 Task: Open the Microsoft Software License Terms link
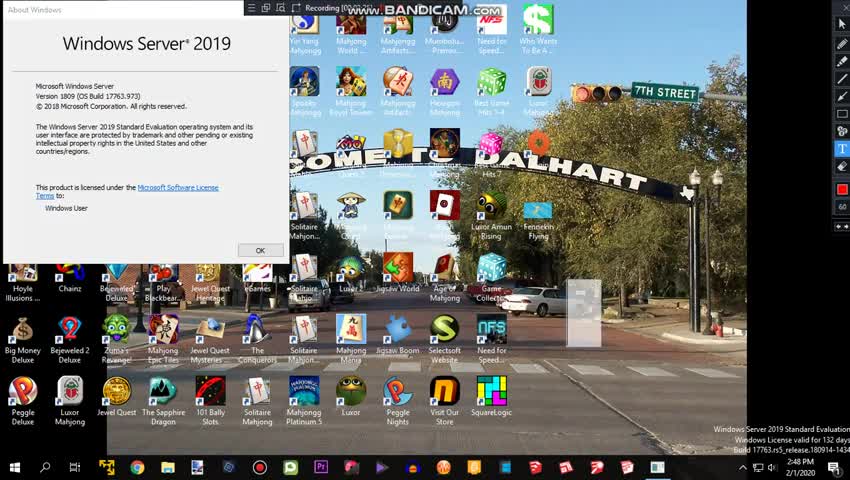point(127,191)
